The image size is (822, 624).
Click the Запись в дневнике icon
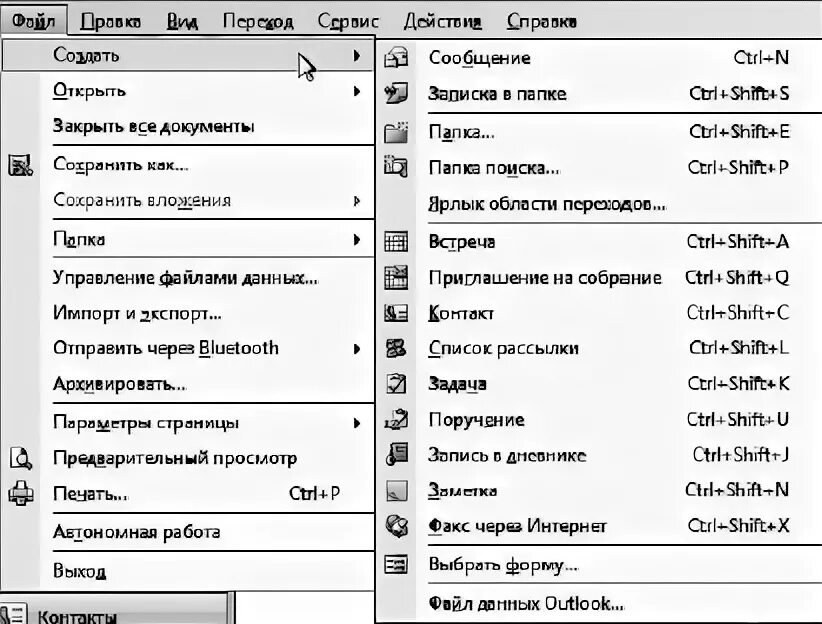[x=396, y=454]
